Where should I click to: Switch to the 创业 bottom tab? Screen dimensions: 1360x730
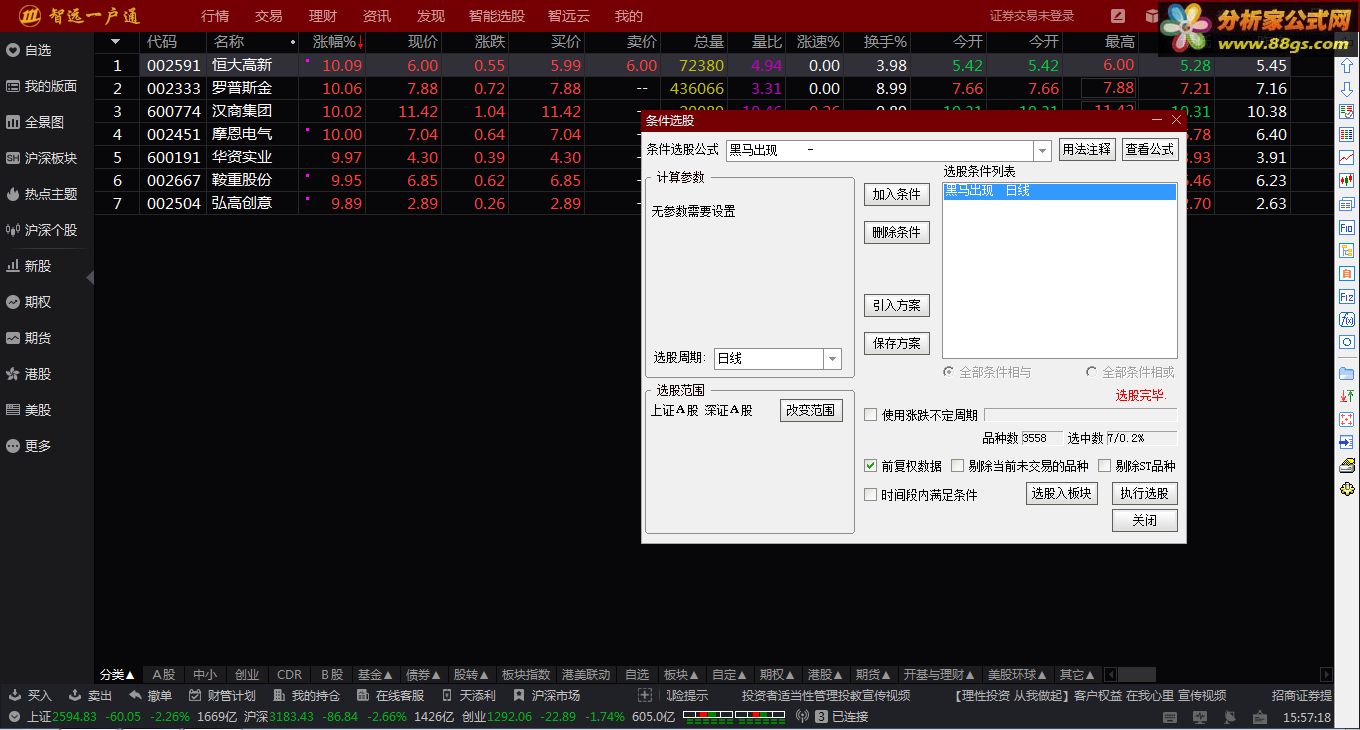point(247,675)
